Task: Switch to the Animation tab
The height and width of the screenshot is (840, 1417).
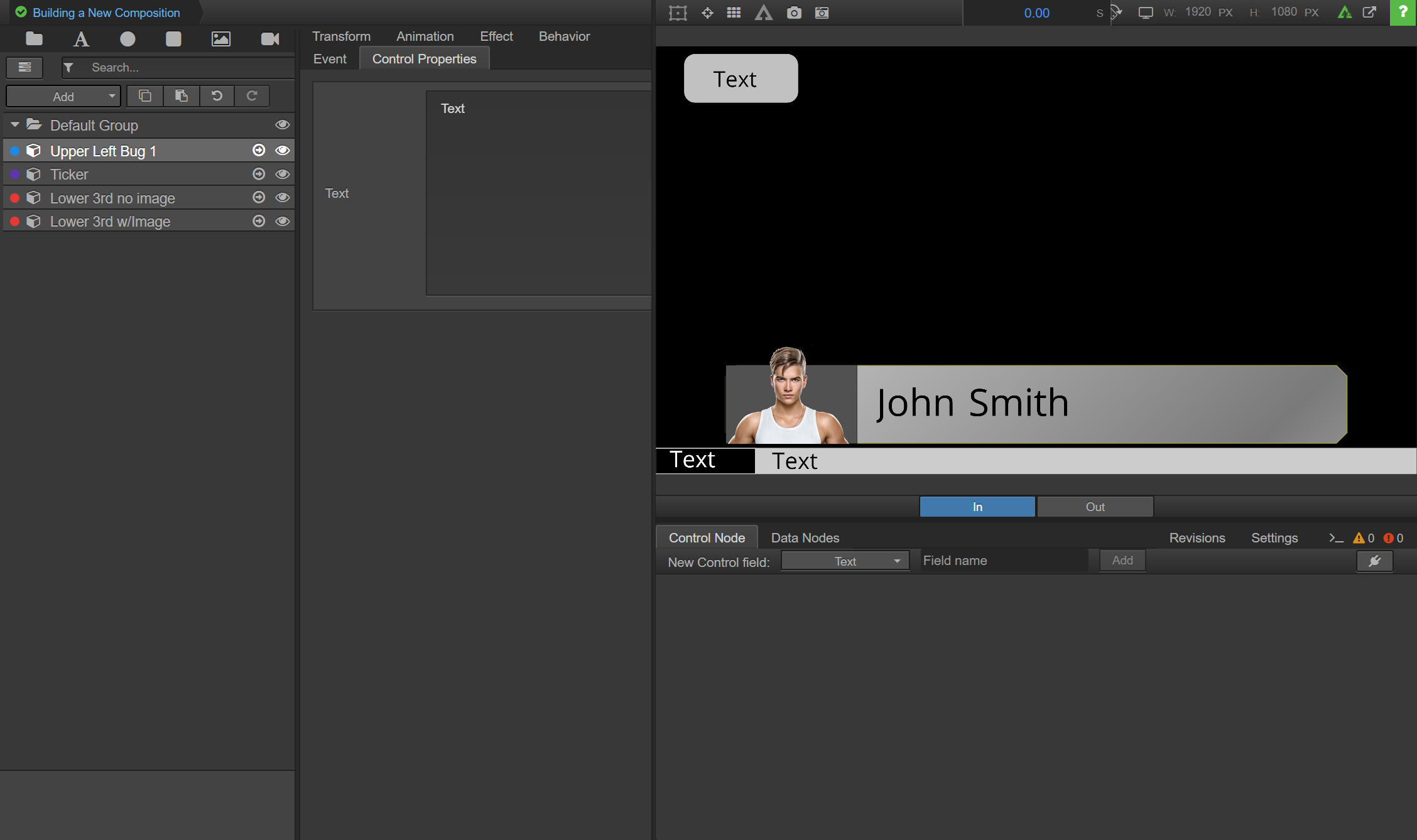Action: (x=425, y=36)
